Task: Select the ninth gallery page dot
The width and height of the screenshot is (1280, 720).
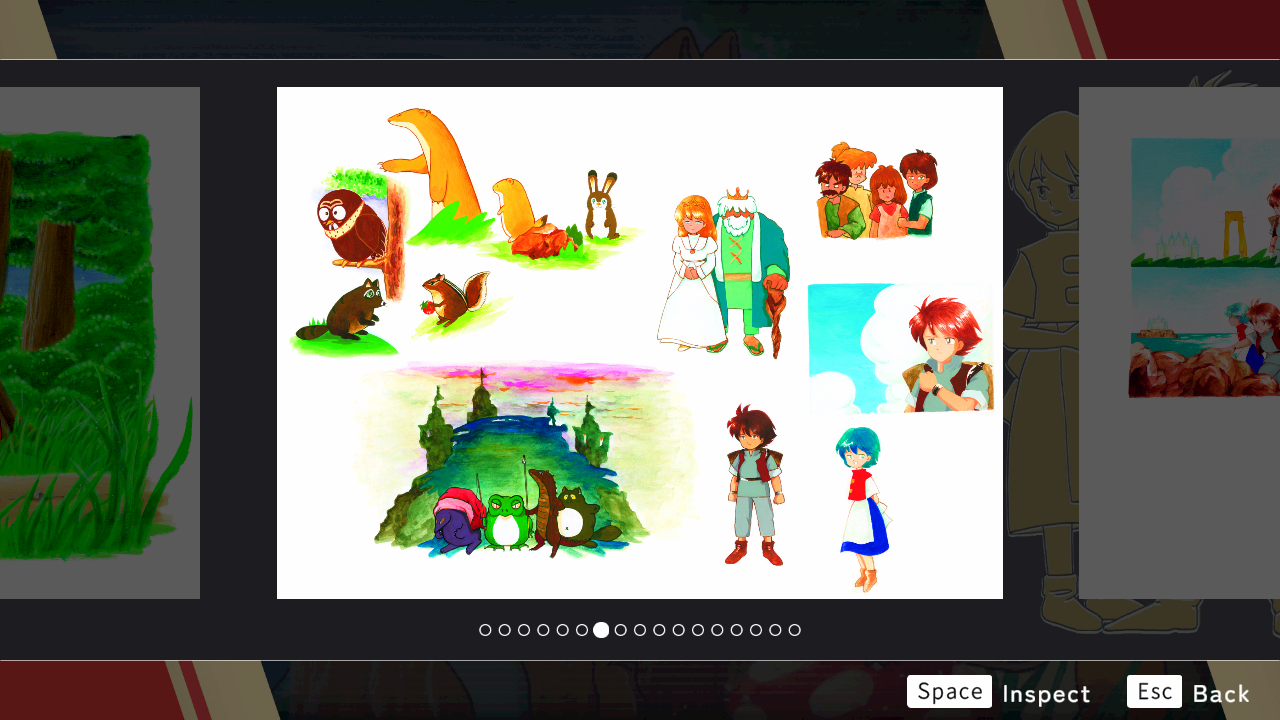Action: point(640,630)
